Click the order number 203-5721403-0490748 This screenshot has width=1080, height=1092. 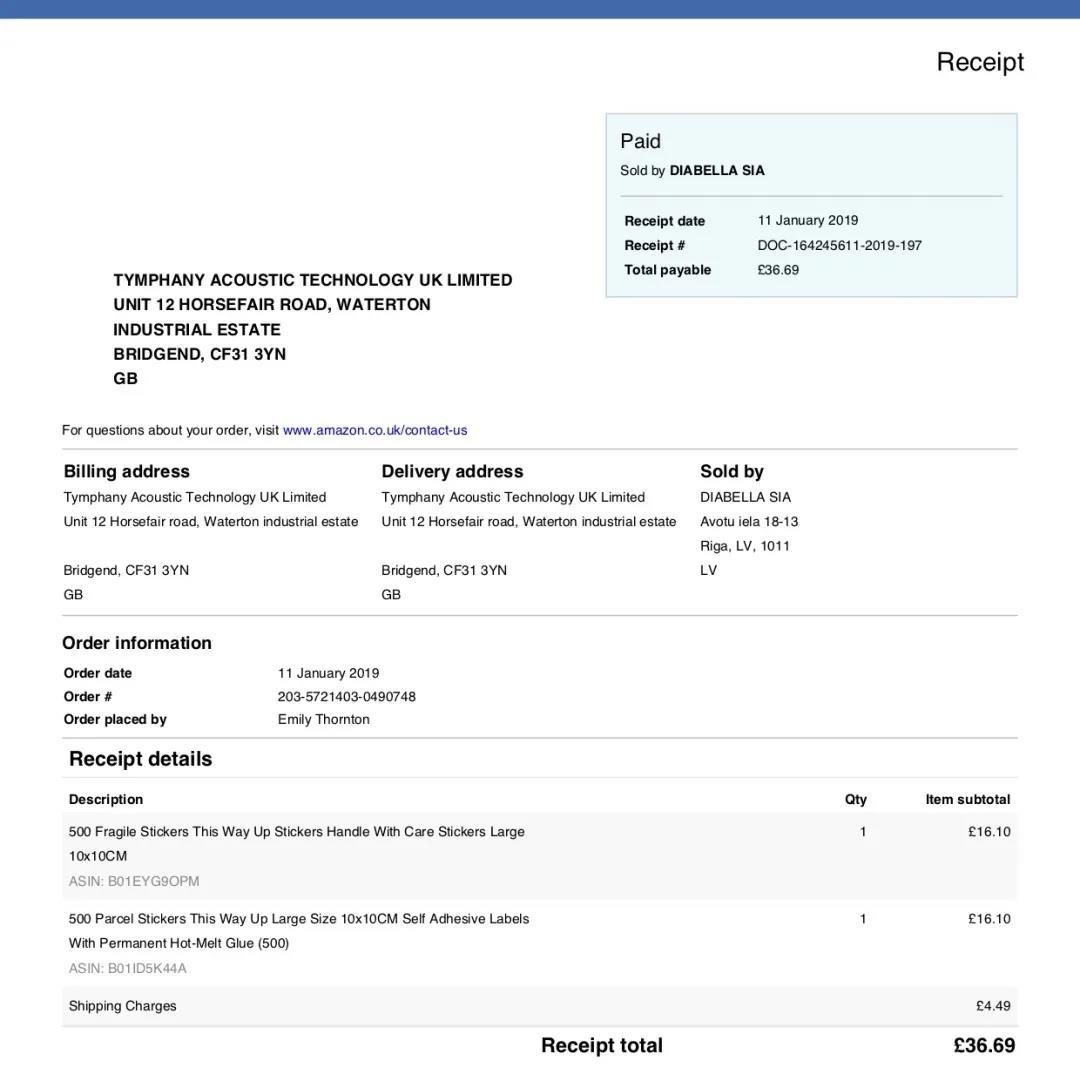347,696
